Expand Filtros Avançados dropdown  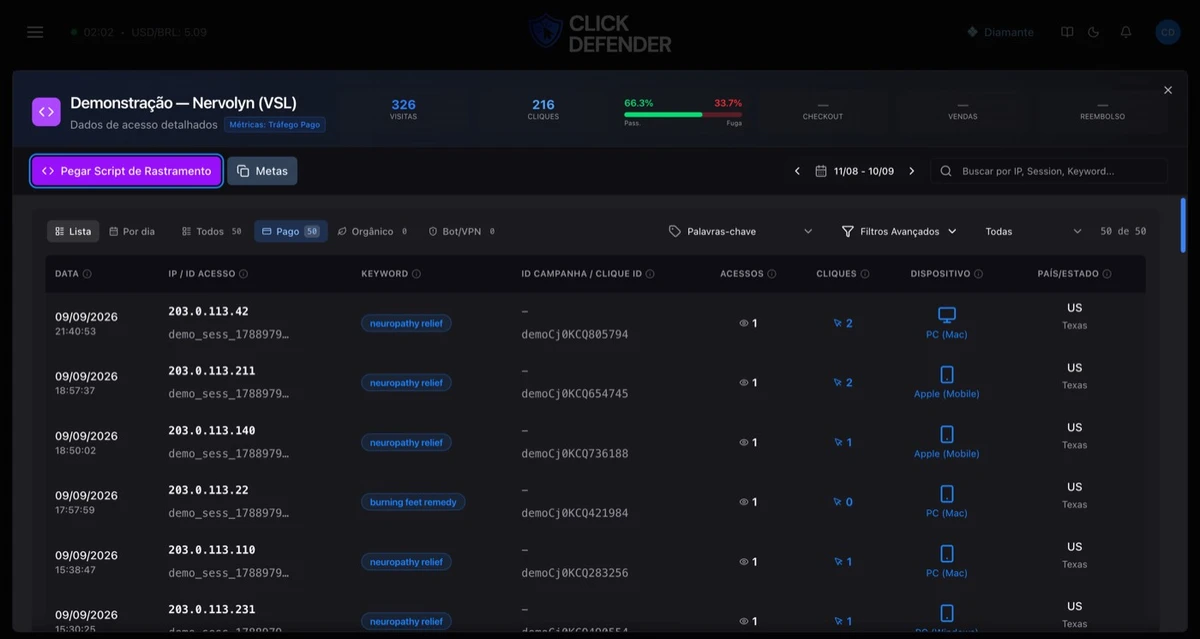point(899,231)
